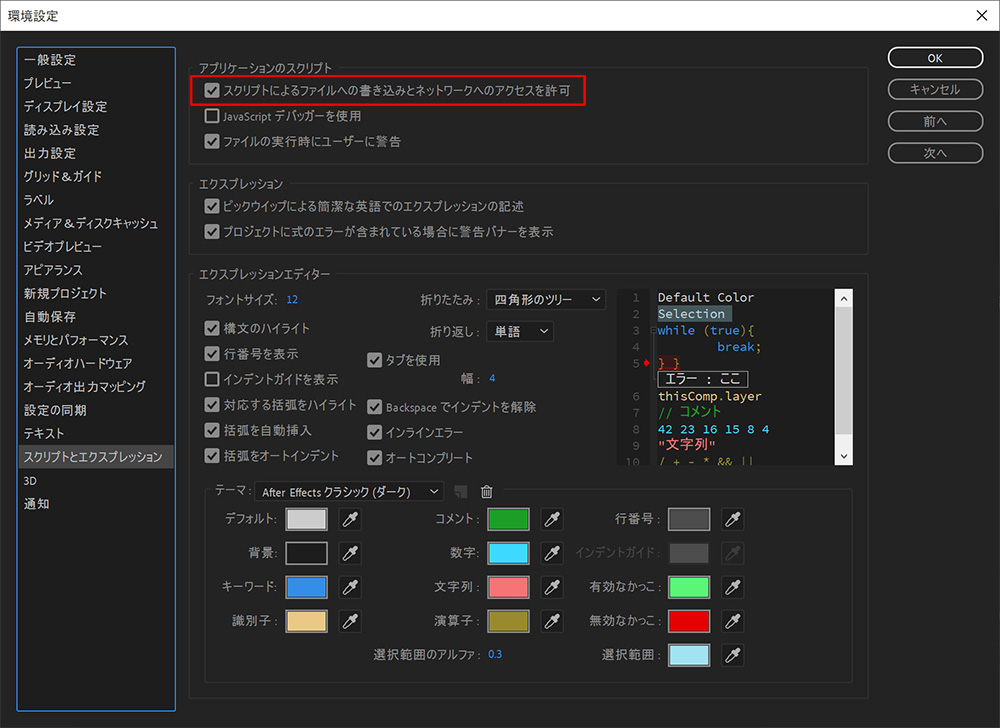Click the eyedropper for 数字 color
Image resolution: width=1000 pixels, height=728 pixels.
tap(552, 553)
